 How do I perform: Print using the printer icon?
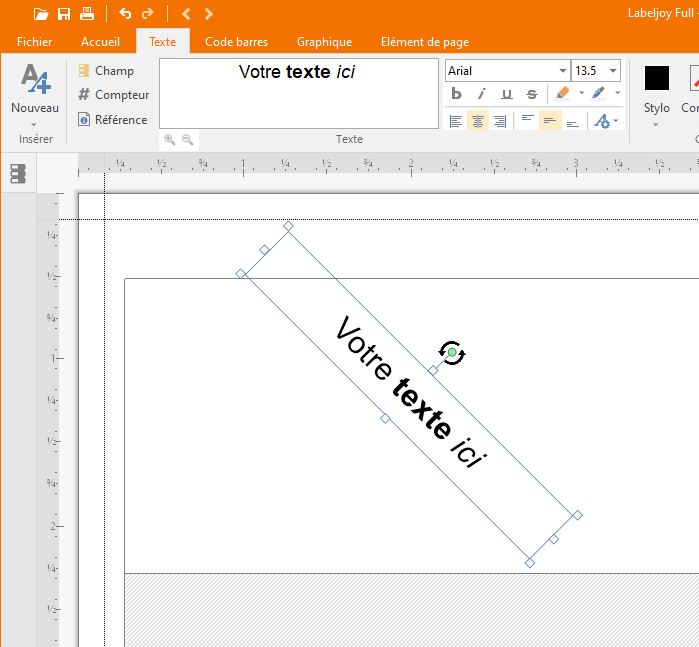click(87, 13)
